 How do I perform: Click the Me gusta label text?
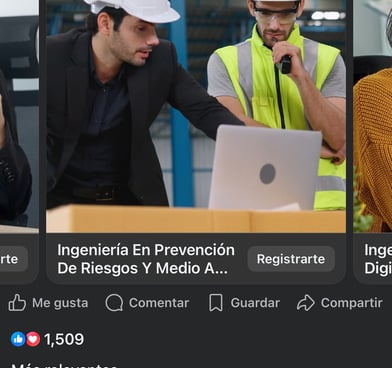[x=60, y=303]
